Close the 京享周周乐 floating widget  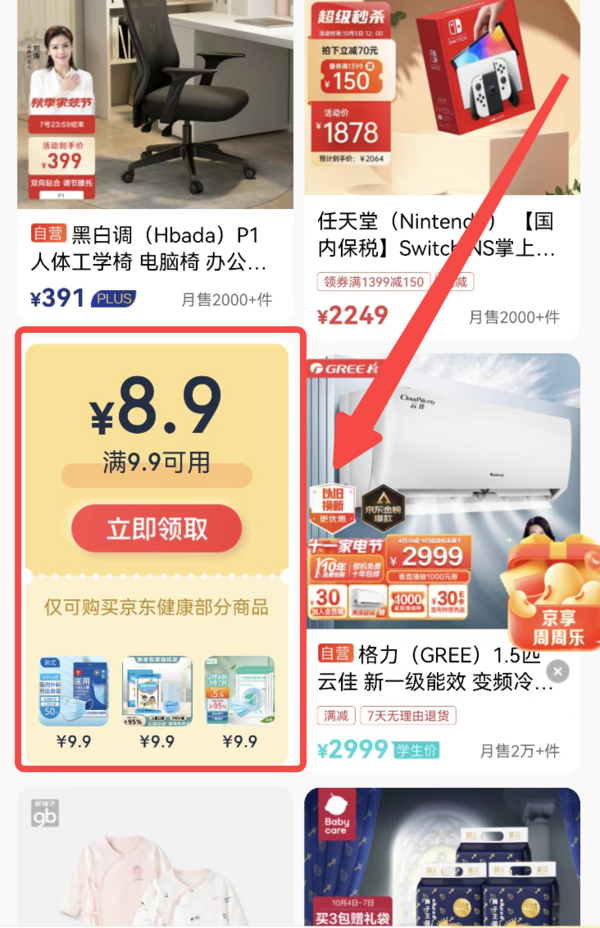coord(557,671)
